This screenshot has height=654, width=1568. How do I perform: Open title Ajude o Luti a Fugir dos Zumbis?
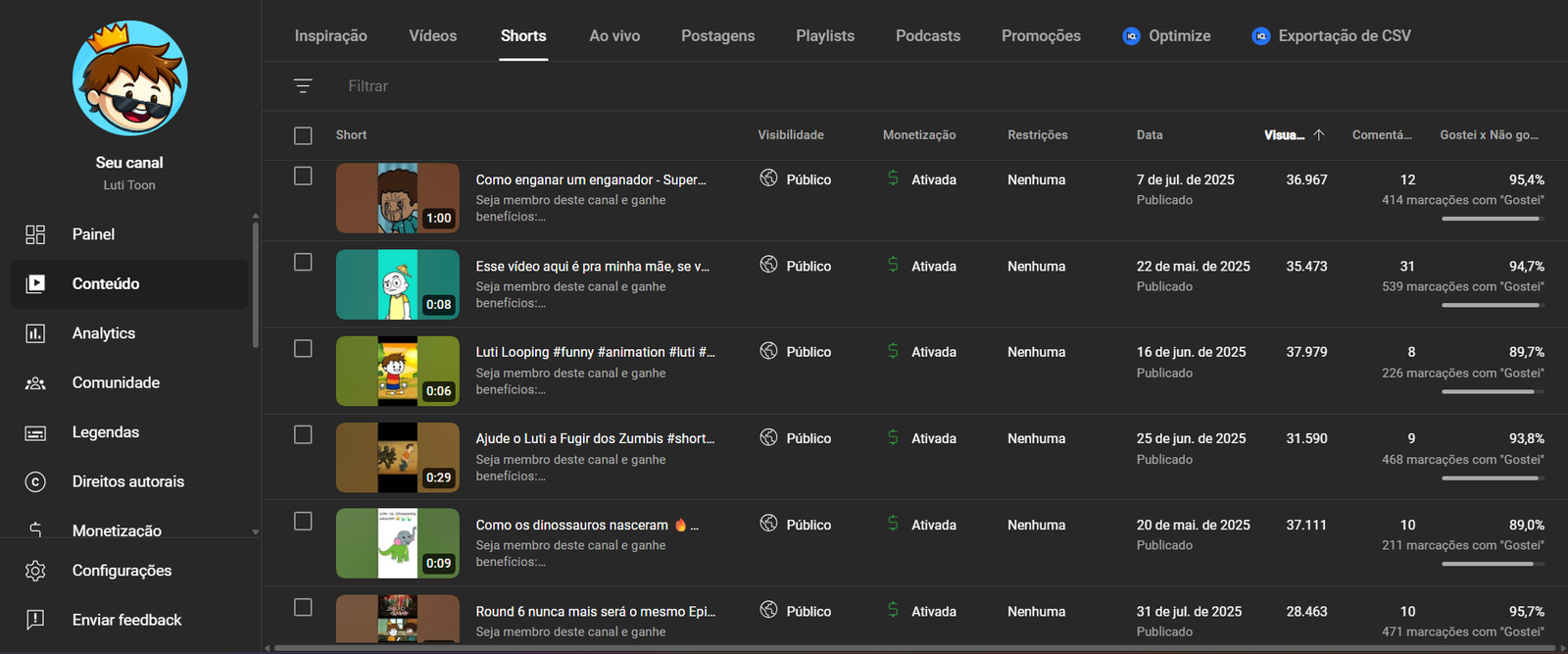596,438
